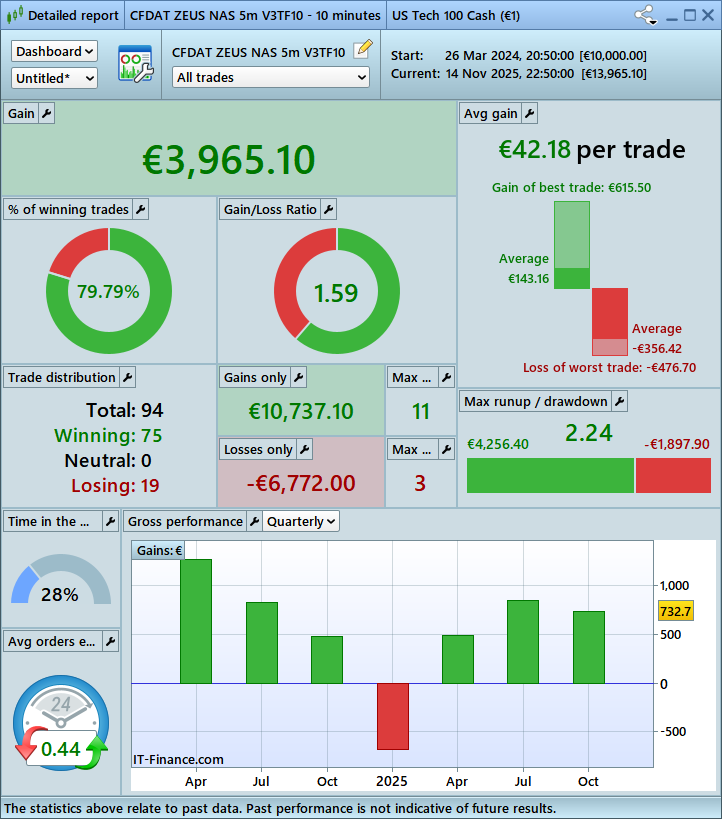This screenshot has width=722, height=819.
Task: Open the Untitled* layout dropdown
Action: pyautogui.click(x=54, y=78)
